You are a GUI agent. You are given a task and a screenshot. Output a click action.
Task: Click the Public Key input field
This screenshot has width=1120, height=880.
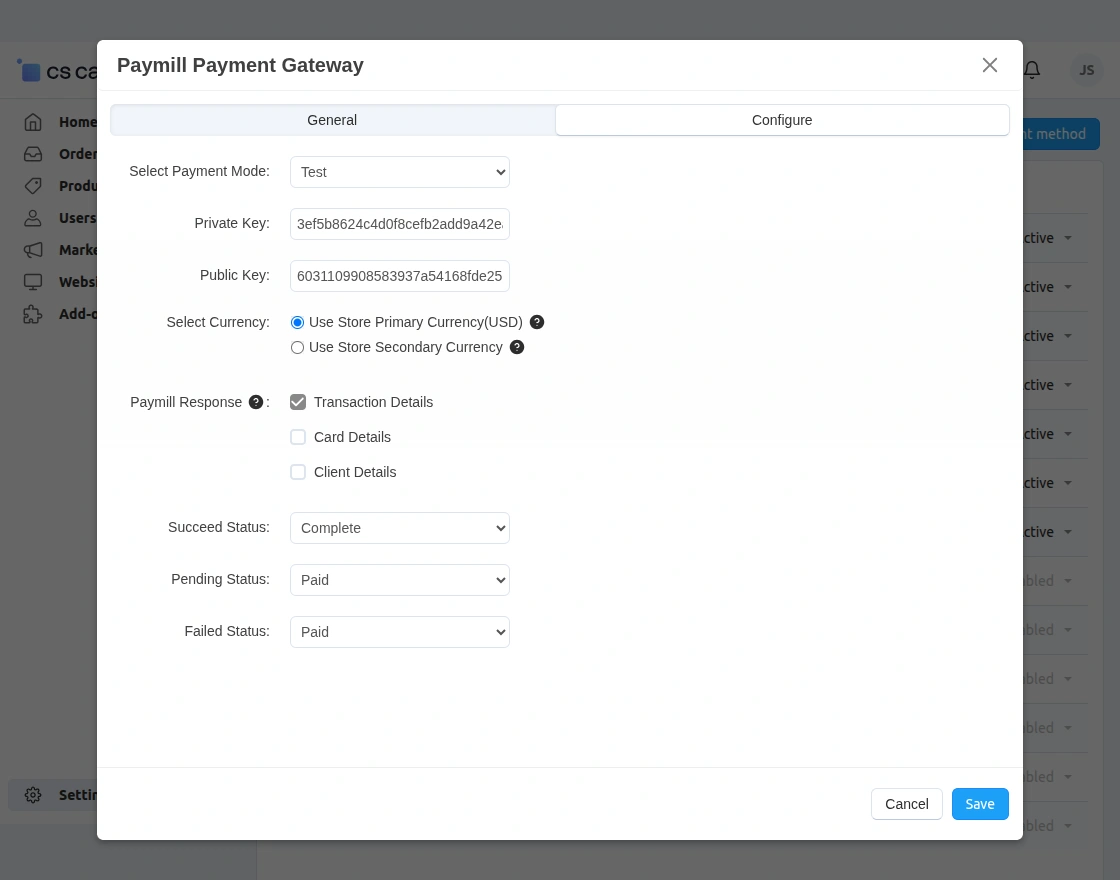[x=399, y=276]
